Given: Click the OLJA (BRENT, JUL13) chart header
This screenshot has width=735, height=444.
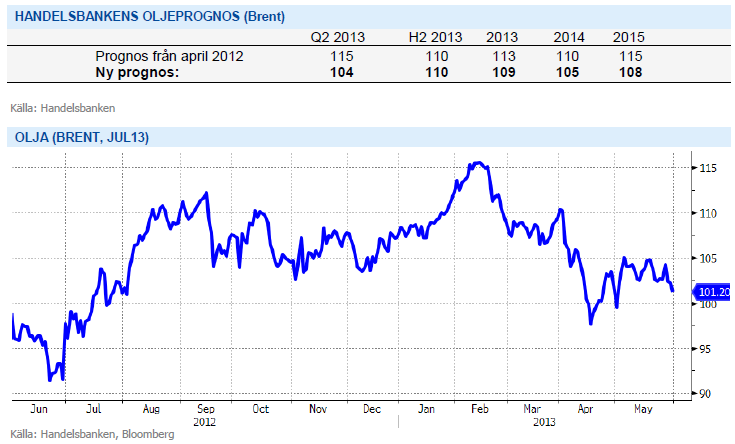Looking at the screenshot, I should 79,137.
